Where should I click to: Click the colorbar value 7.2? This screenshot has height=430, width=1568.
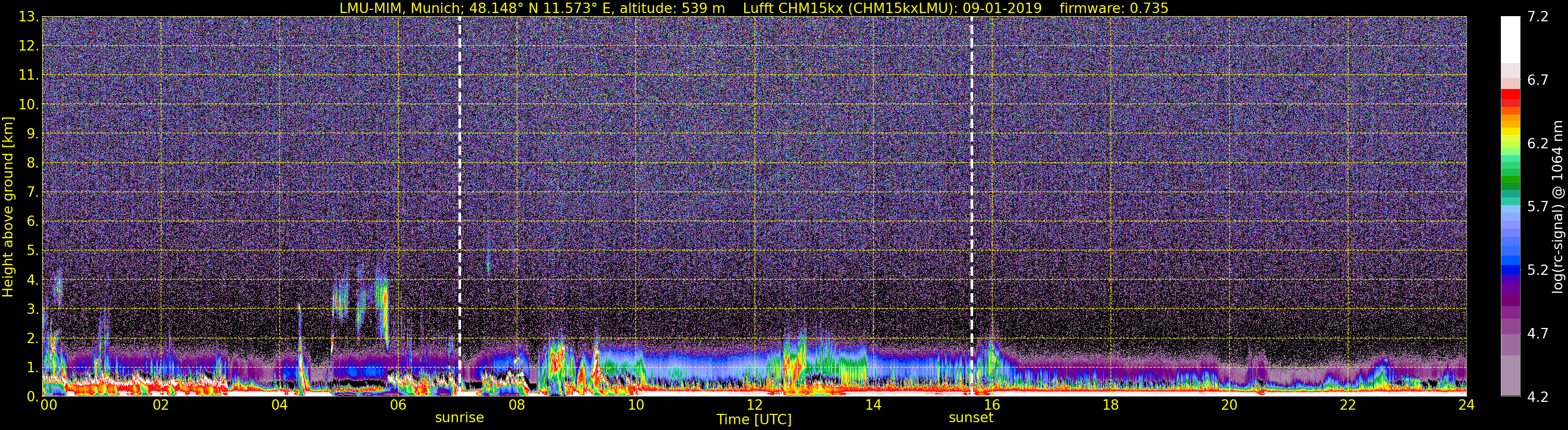click(1538, 17)
